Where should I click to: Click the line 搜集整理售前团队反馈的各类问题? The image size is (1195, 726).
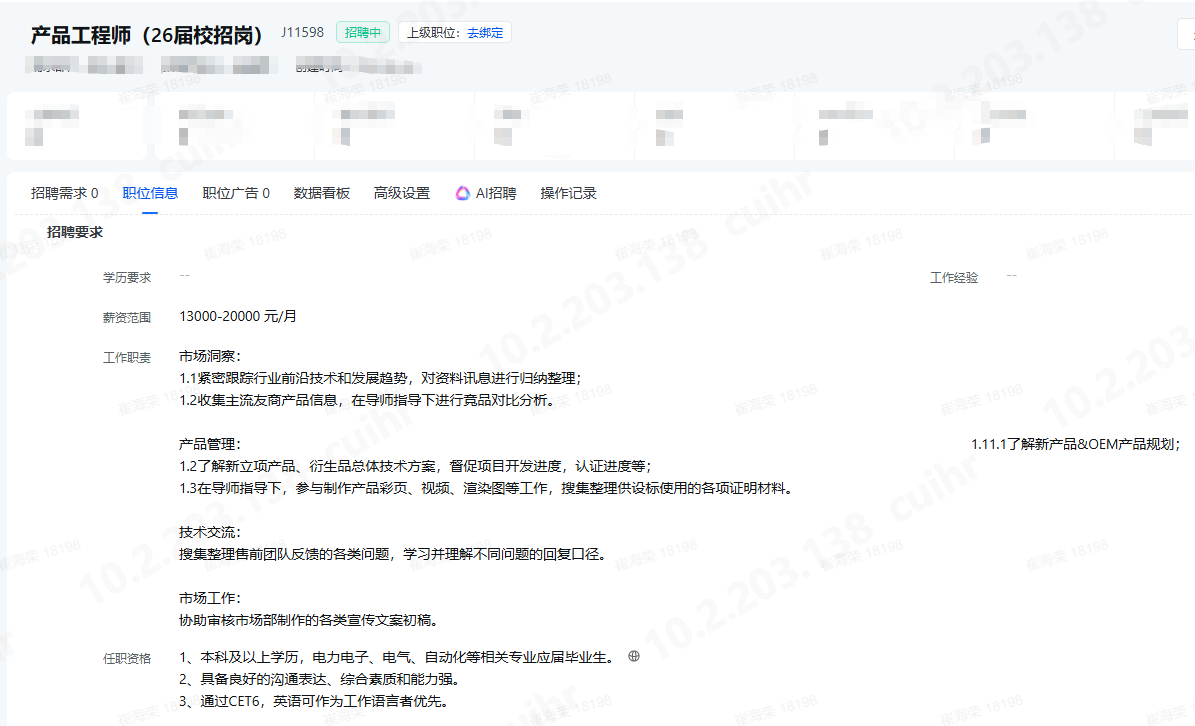392,554
